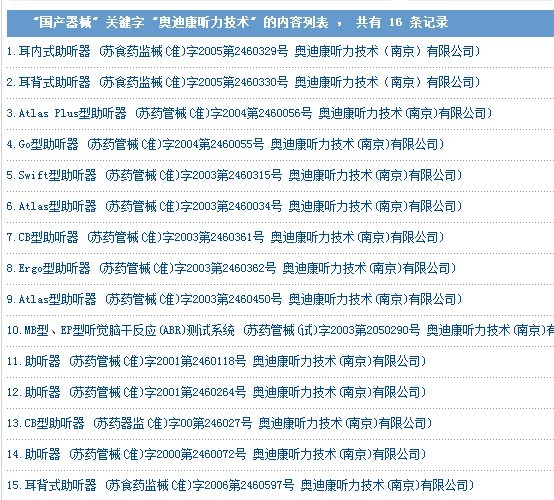
Task: Open record 12 助听器 2460264号
Action: 217,393
